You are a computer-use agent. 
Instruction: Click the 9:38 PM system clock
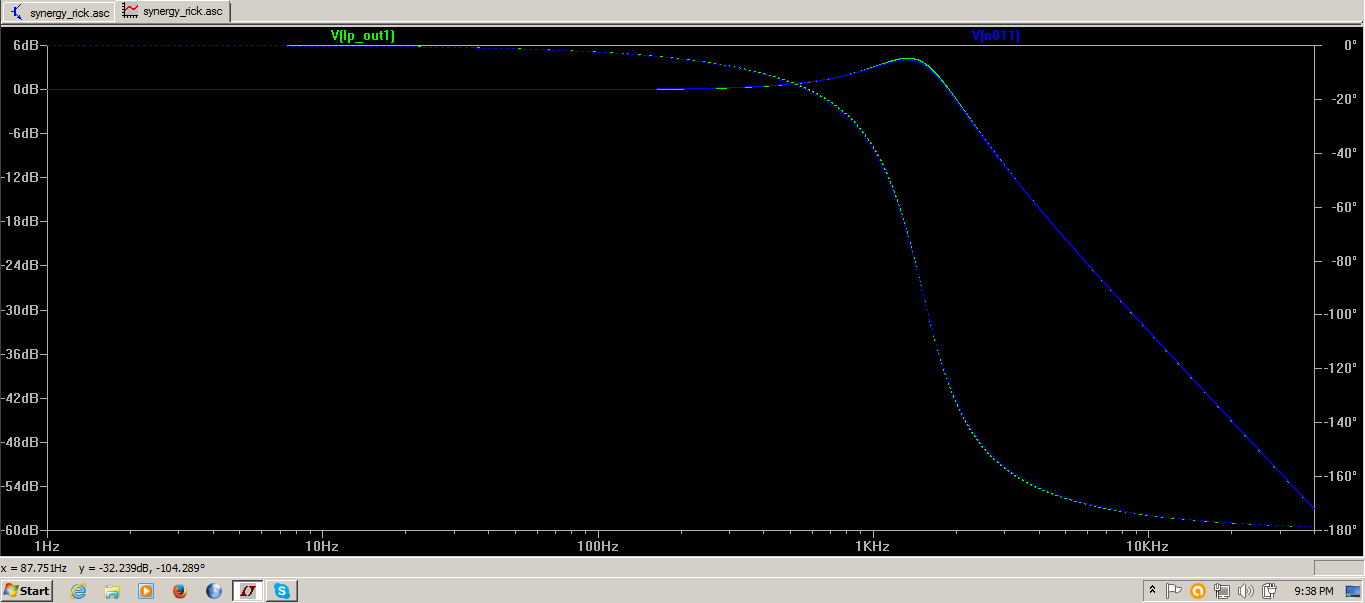coord(1314,591)
